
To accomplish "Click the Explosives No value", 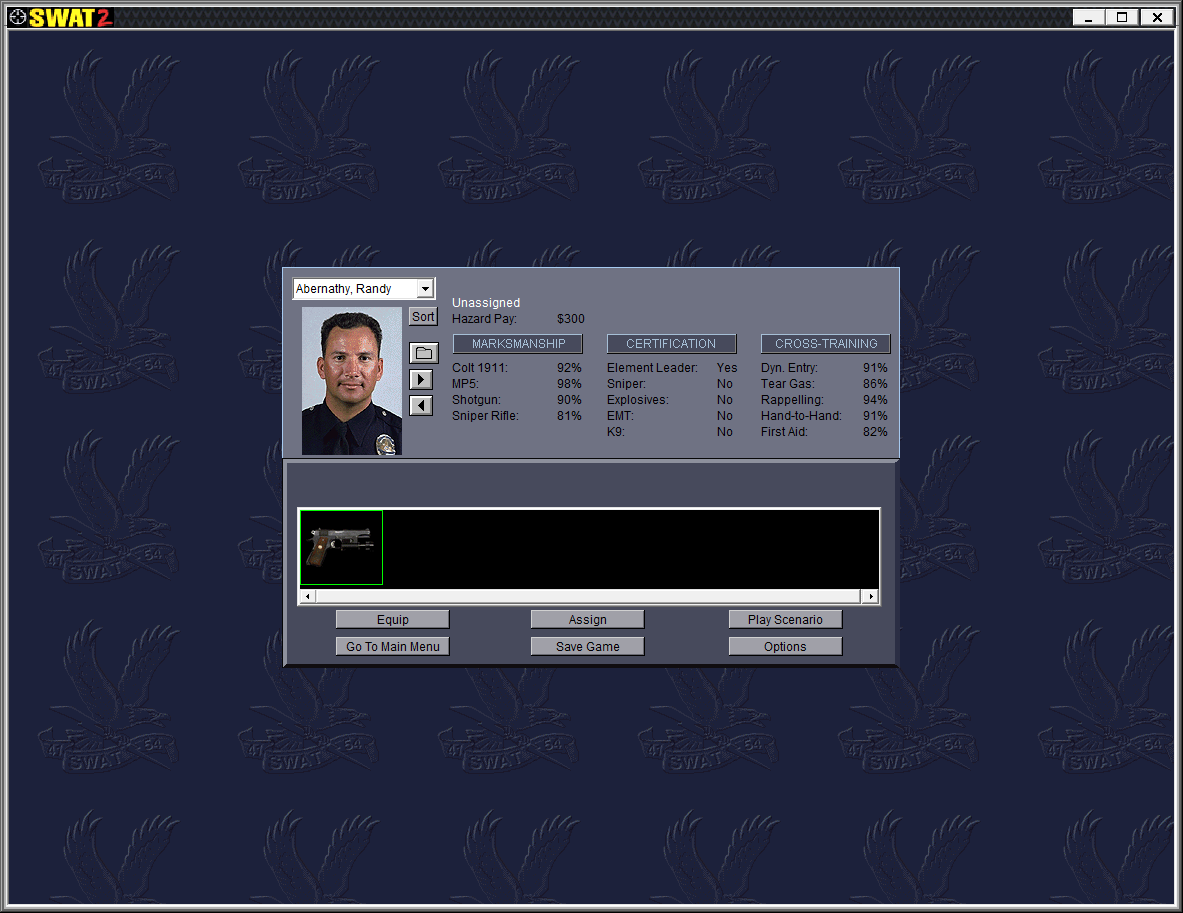I will [724, 400].
